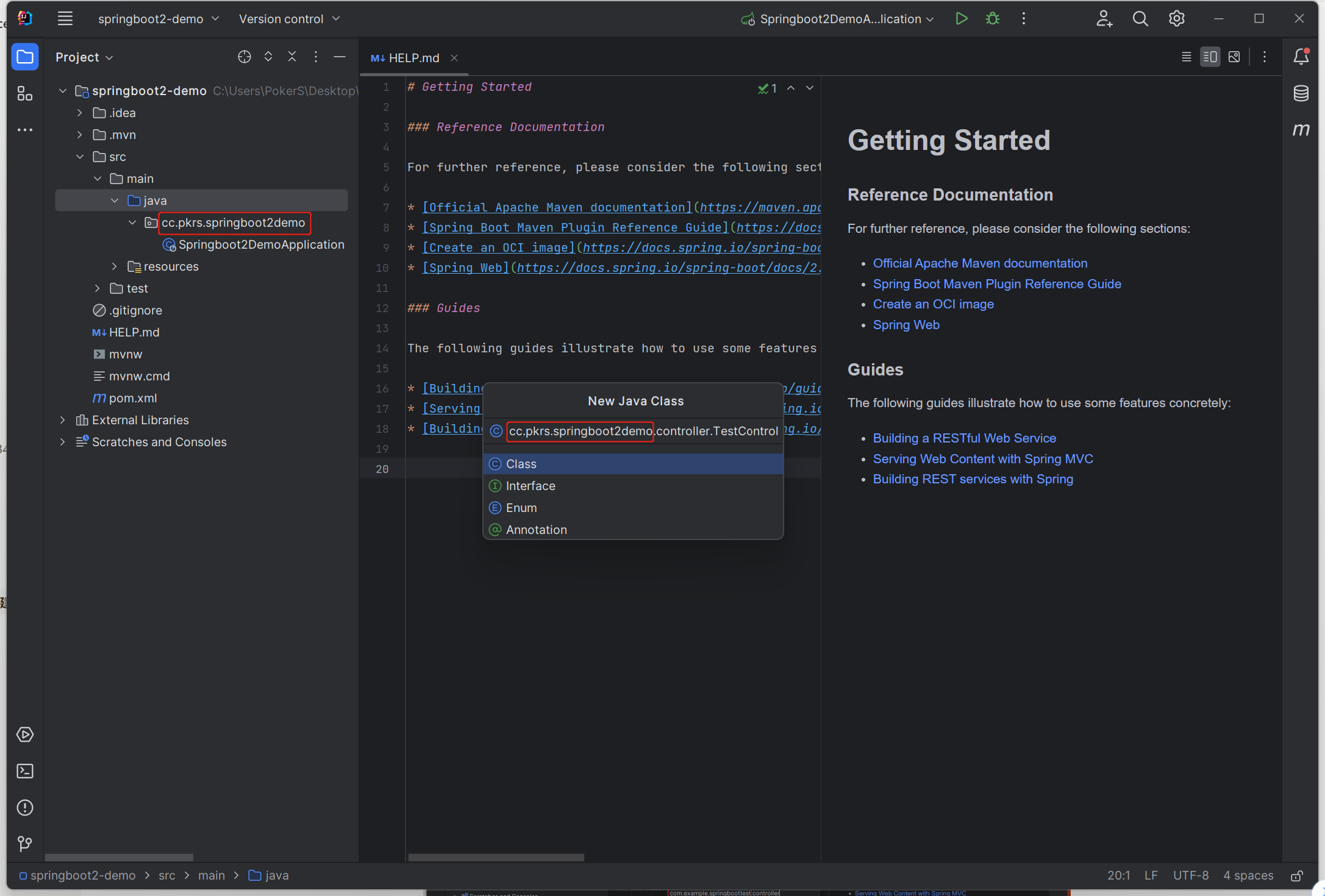1325x896 pixels.
Task: Expand Scratches and Consoles node
Action: point(62,442)
